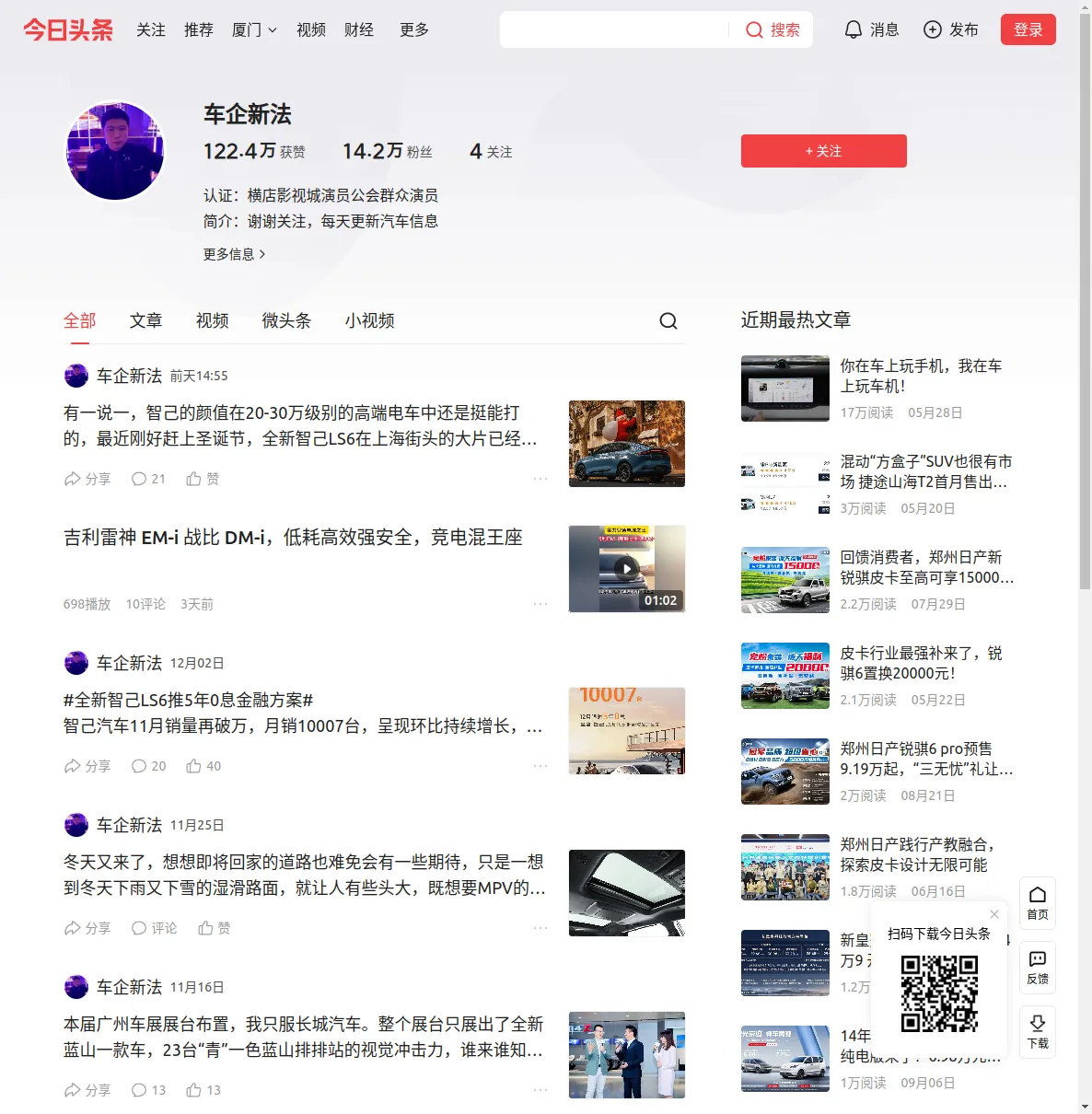1092x1114 pixels.
Task: Click the search magnifier icon in header
Action: coord(754,29)
